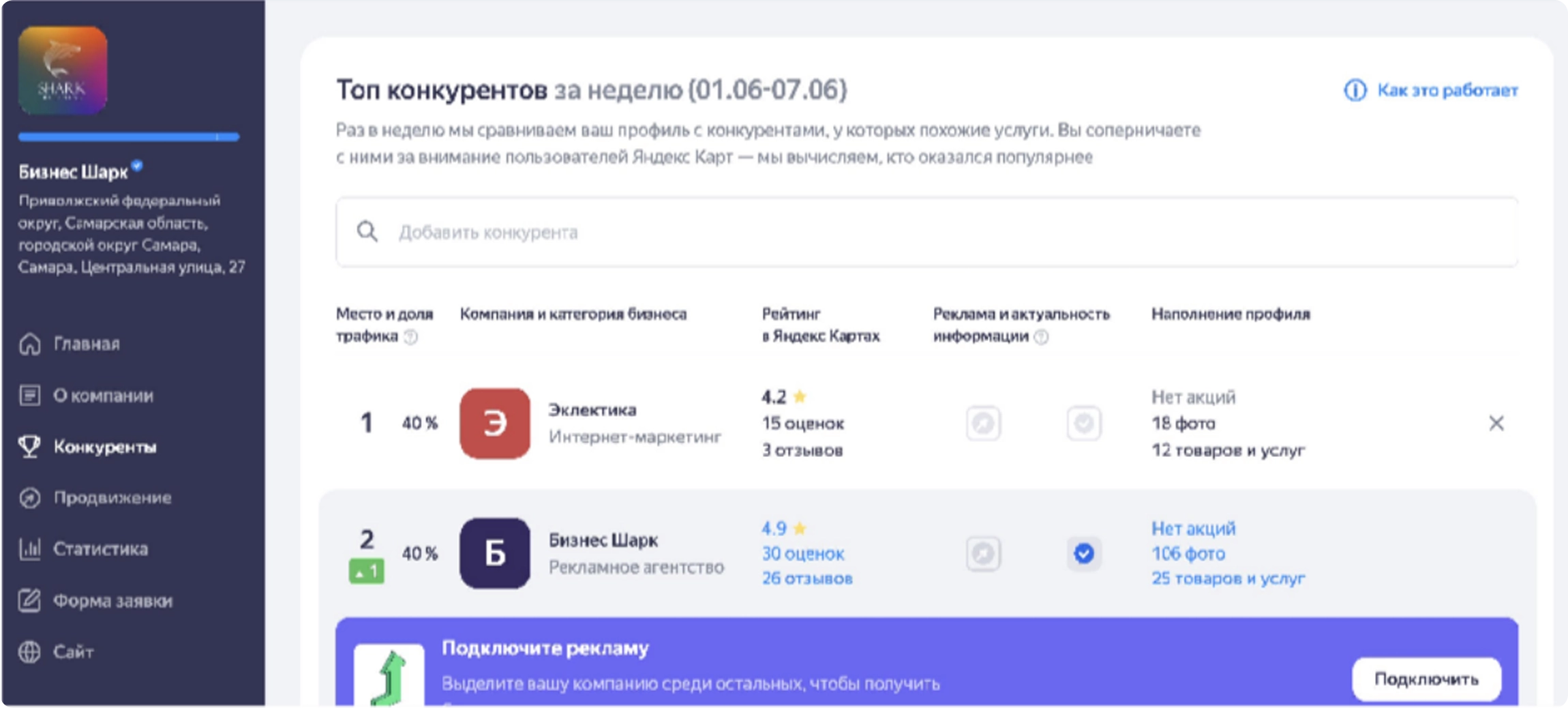This screenshot has width=1568, height=708.
Task: Click Бизнес Шарк blue verified check icon
Action: point(1084,553)
